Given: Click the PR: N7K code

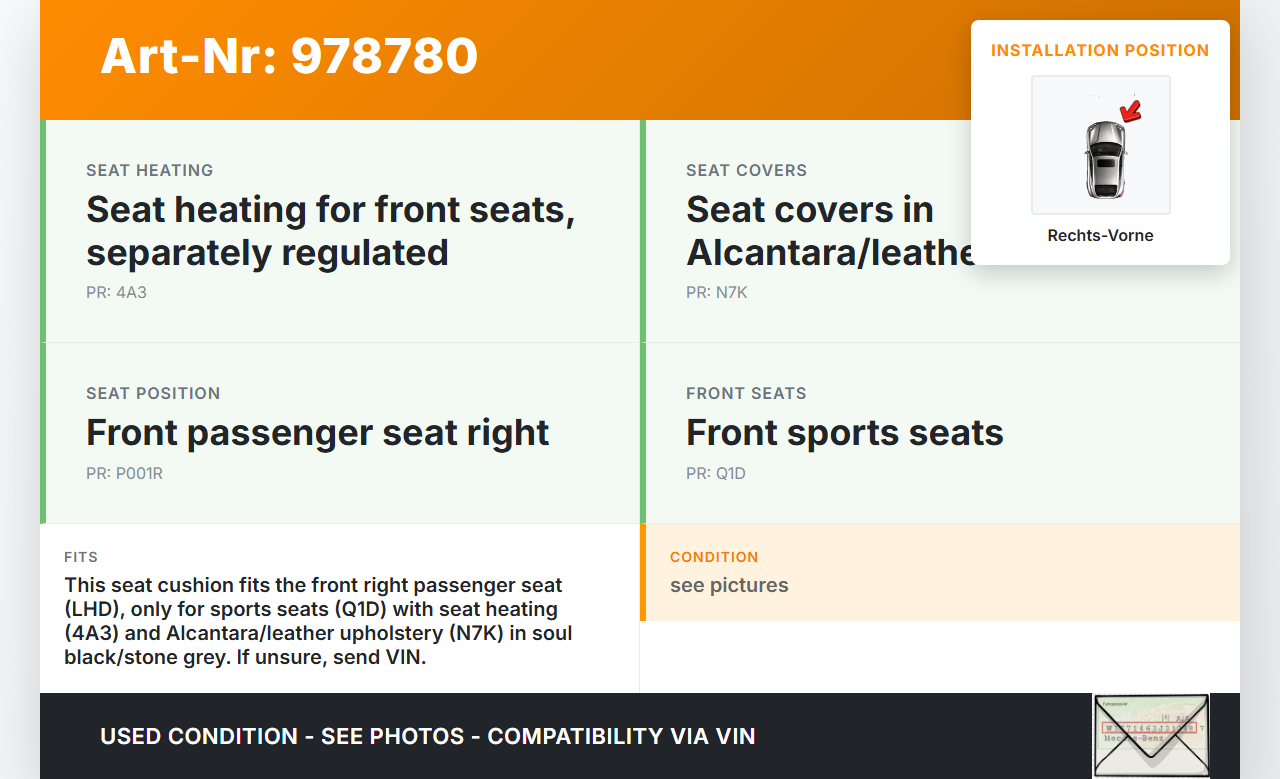Looking at the screenshot, I should click(x=716, y=293).
